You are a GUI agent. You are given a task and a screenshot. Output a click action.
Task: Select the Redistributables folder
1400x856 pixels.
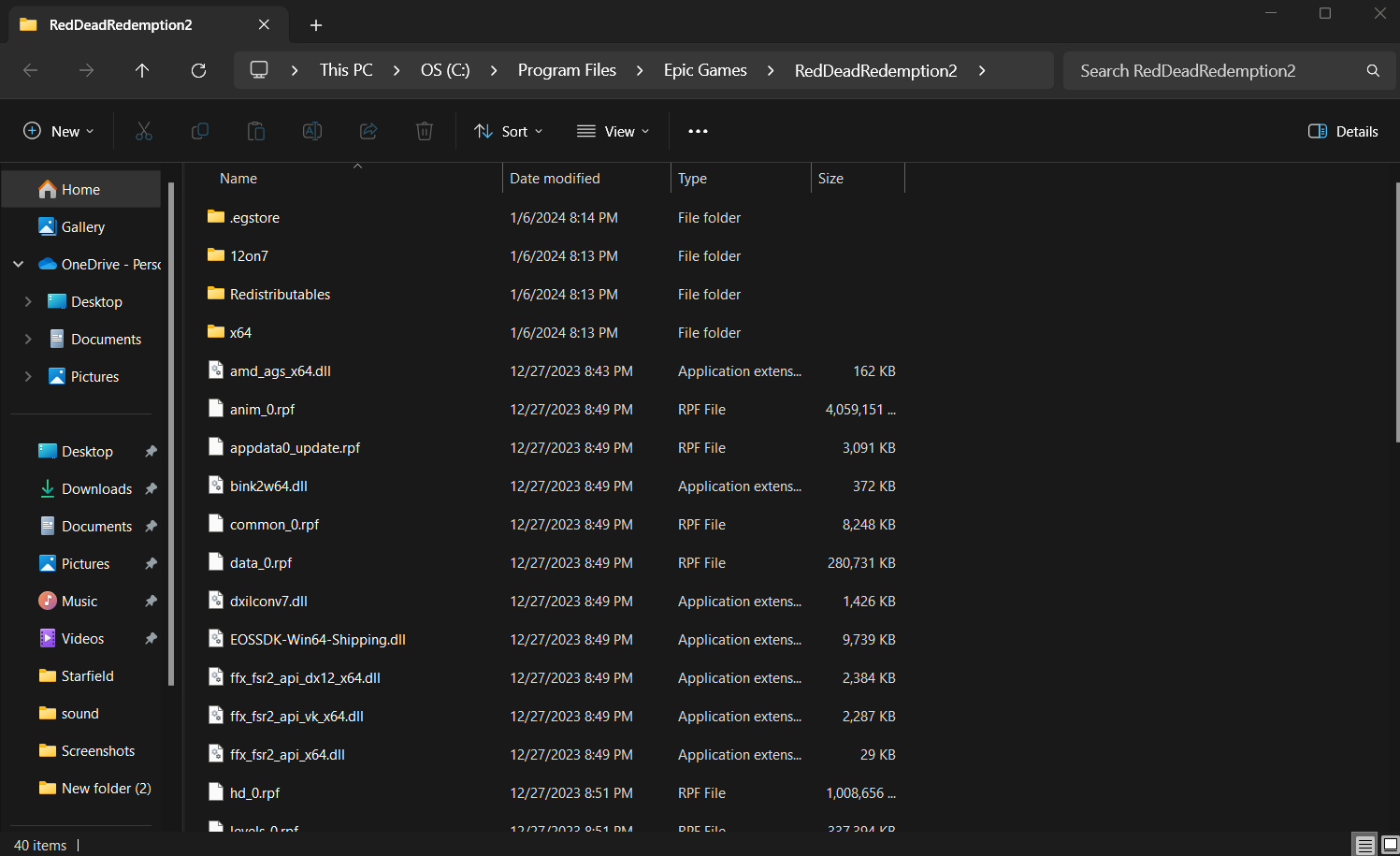coord(280,294)
